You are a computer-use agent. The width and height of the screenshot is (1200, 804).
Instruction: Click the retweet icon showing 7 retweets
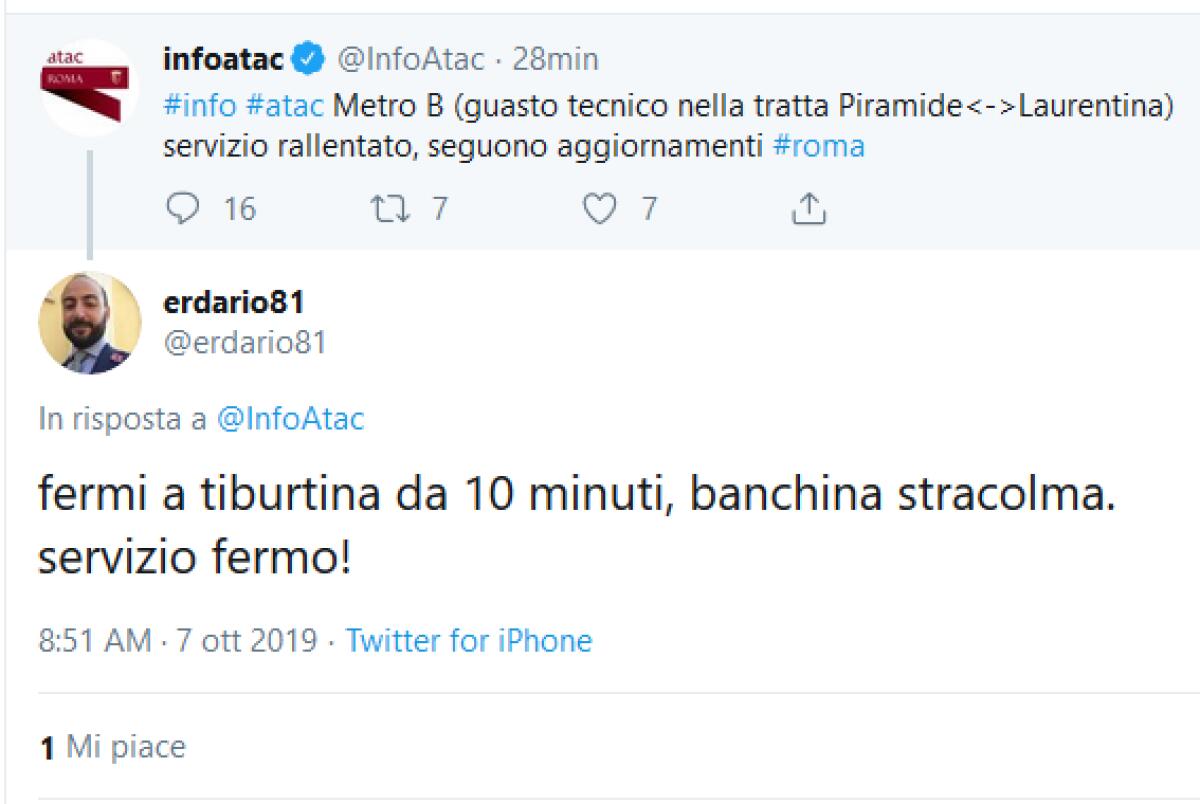pyautogui.click(x=391, y=209)
